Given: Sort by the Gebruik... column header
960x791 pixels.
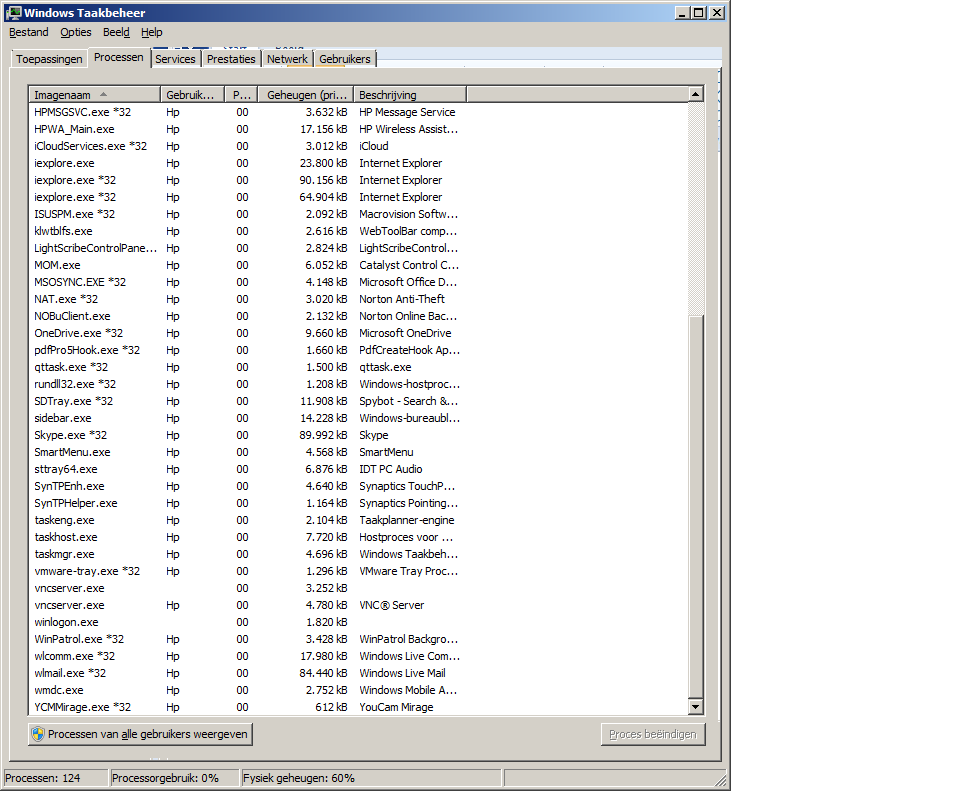Looking at the screenshot, I should click(x=192, y=95).
